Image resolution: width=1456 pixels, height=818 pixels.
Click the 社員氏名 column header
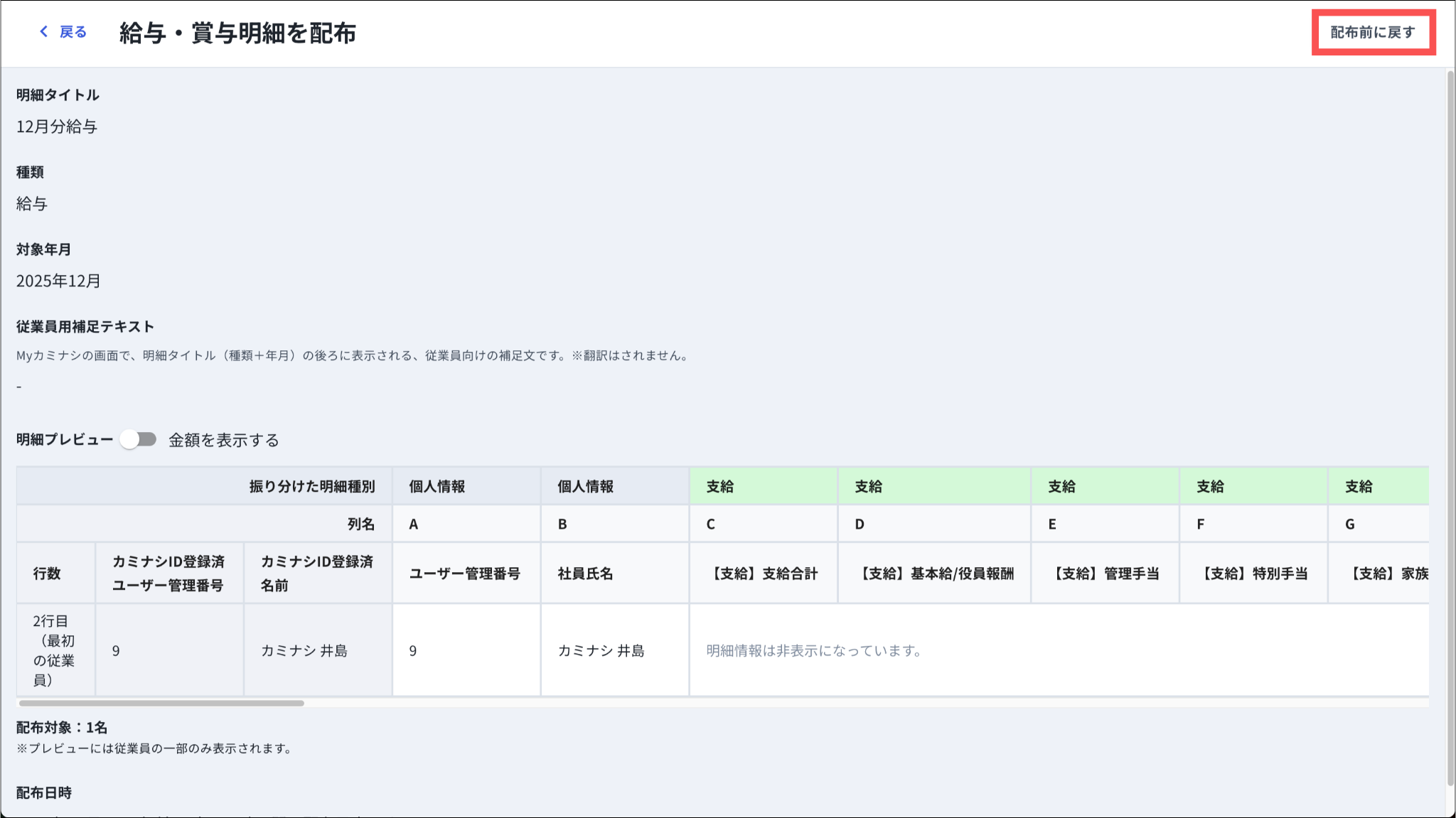pos(585,574)
